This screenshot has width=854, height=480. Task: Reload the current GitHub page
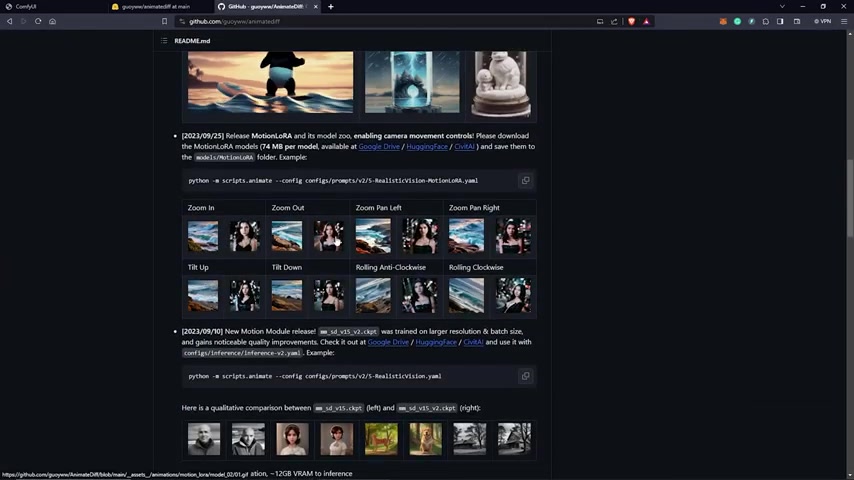[x=38, y=21]
